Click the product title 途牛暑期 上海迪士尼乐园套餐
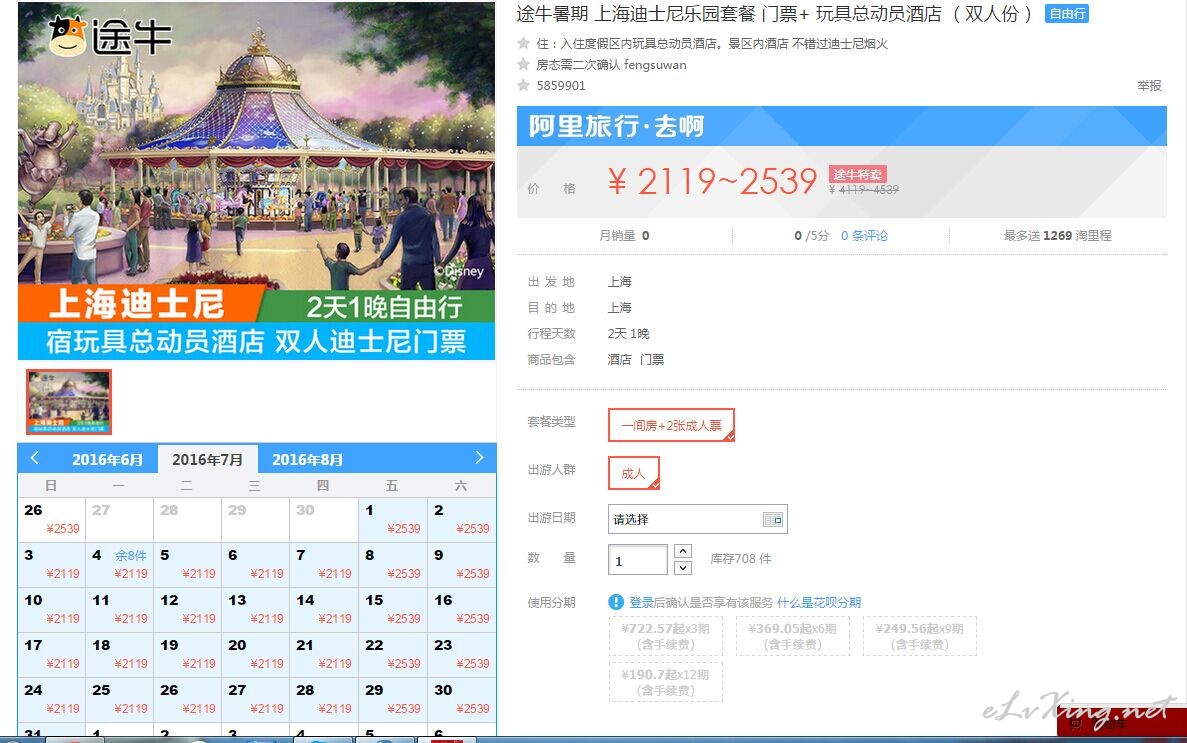 point(774,14)
